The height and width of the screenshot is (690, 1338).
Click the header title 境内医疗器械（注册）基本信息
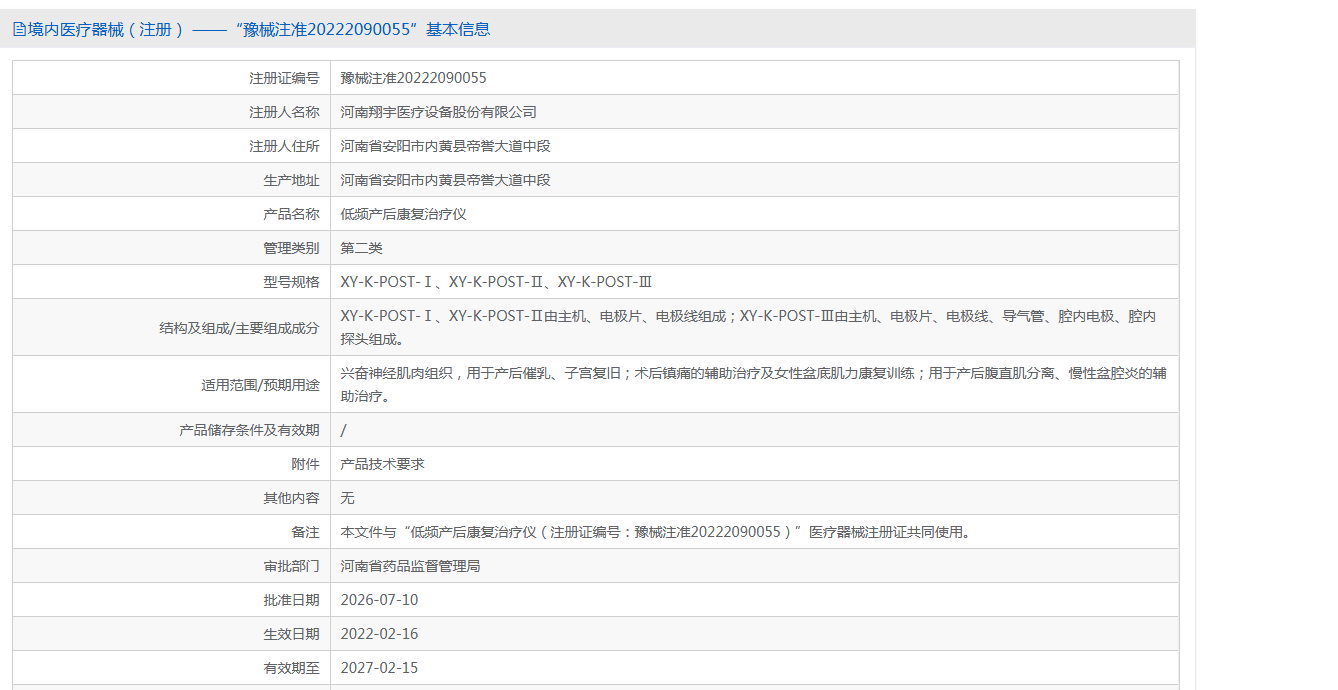click(x=259, y=29)
